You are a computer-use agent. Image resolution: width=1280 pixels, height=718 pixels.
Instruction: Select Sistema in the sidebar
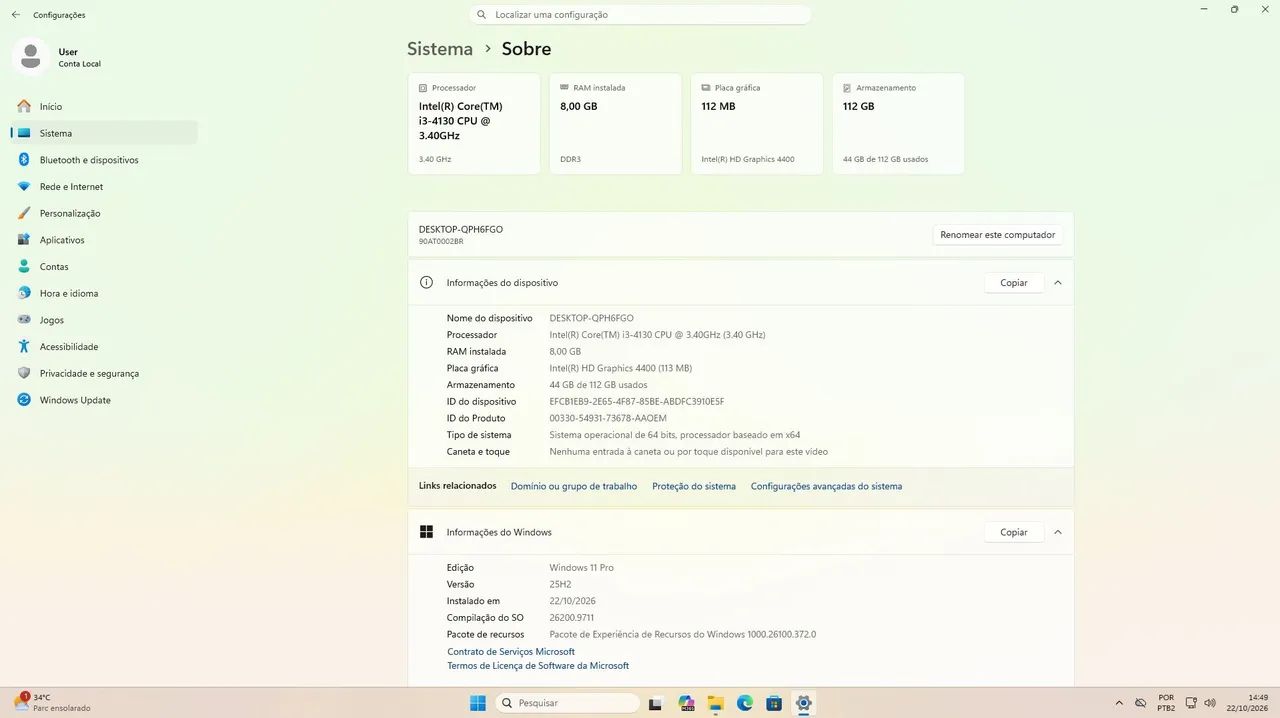(x=105, y=133)
